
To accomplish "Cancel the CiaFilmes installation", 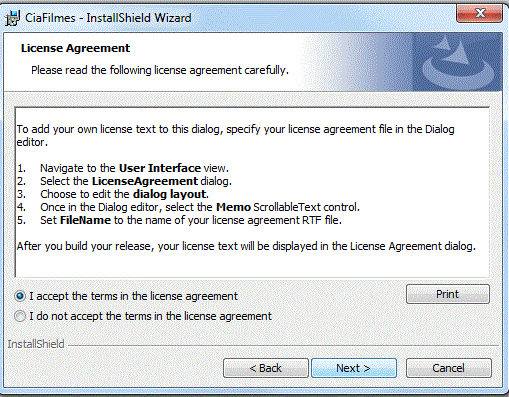I will [448, 368].
